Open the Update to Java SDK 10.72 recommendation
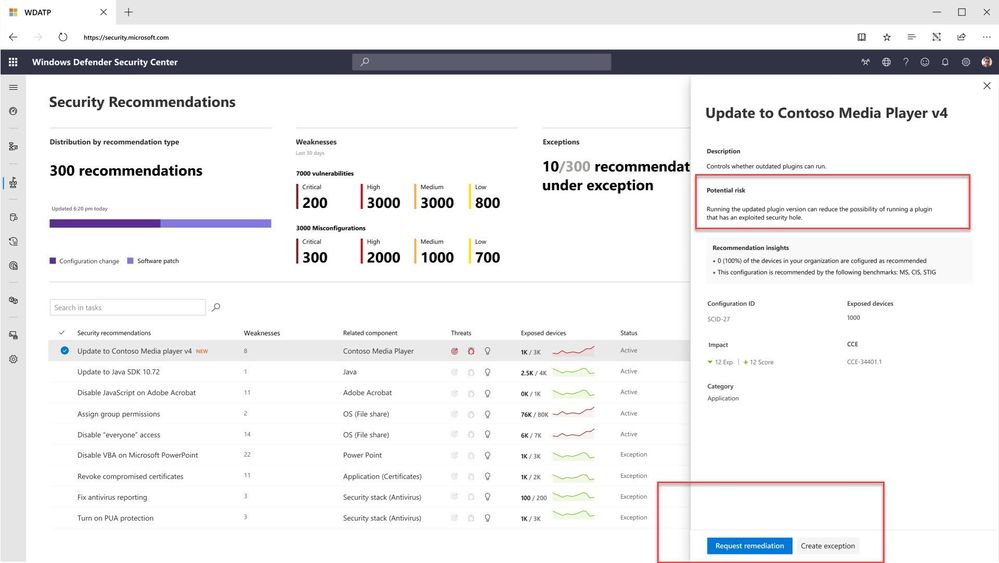 click(119, 372)
